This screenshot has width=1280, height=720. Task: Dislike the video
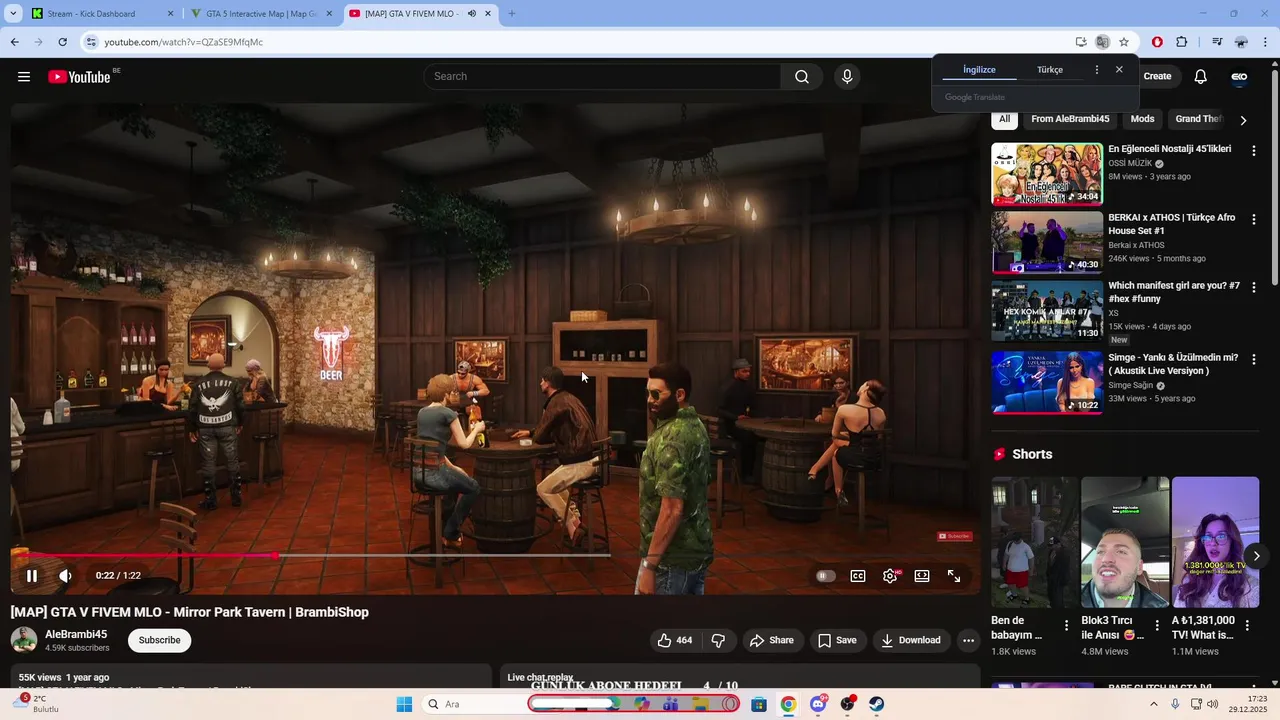[x=718, y=640]
